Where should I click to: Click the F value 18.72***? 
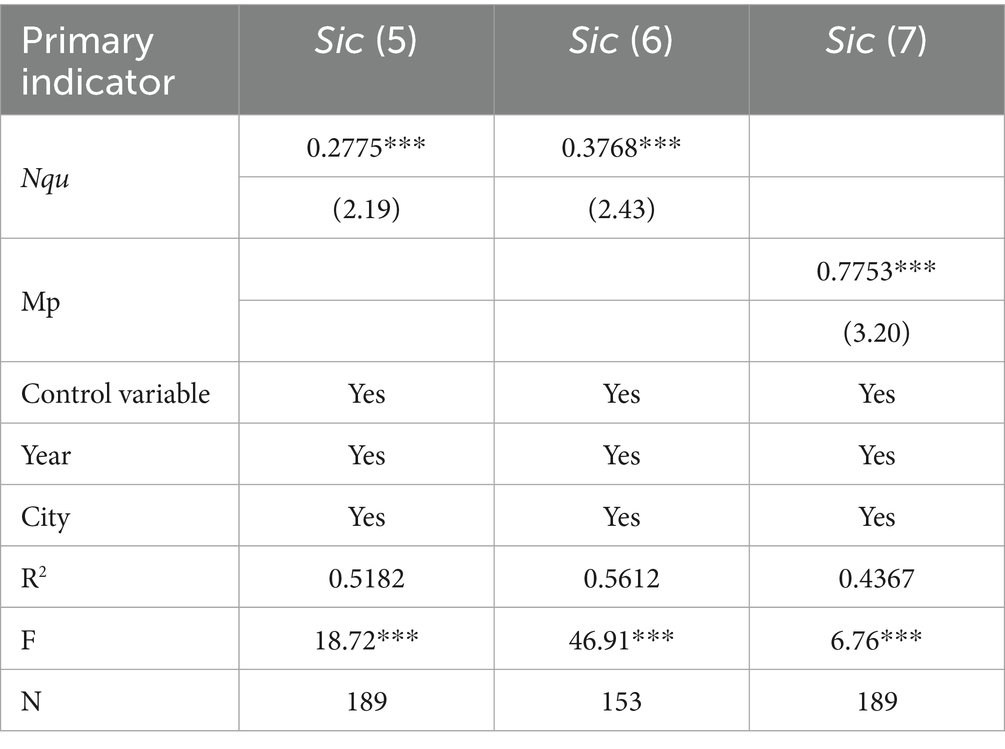click(366, 640)
